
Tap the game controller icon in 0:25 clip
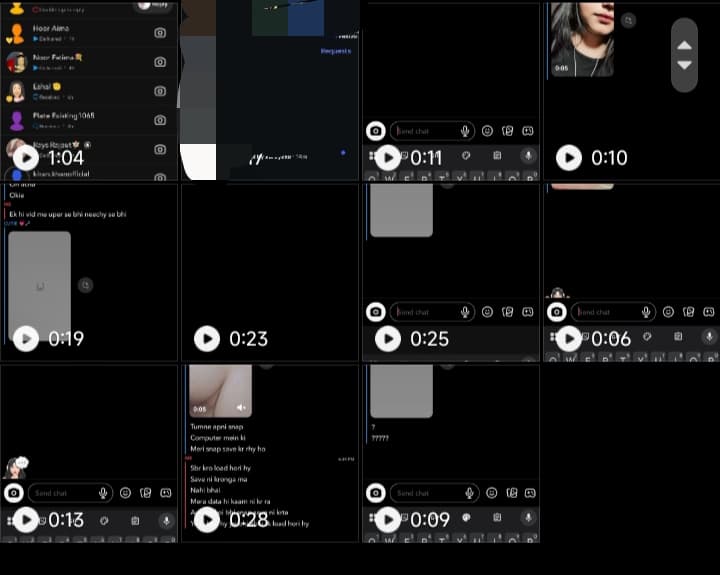(528, 312)
